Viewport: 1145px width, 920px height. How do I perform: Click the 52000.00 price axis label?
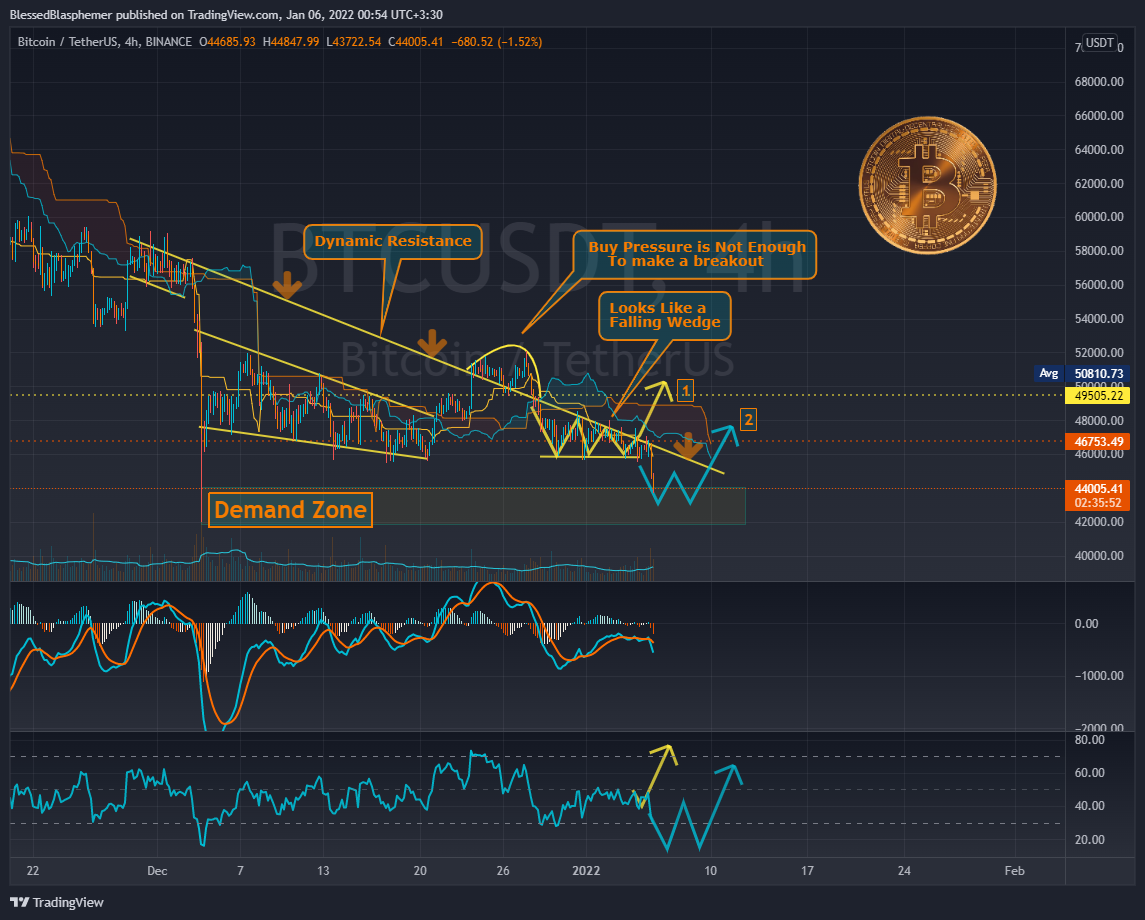pyautogui.click(x=1098, y=353)
